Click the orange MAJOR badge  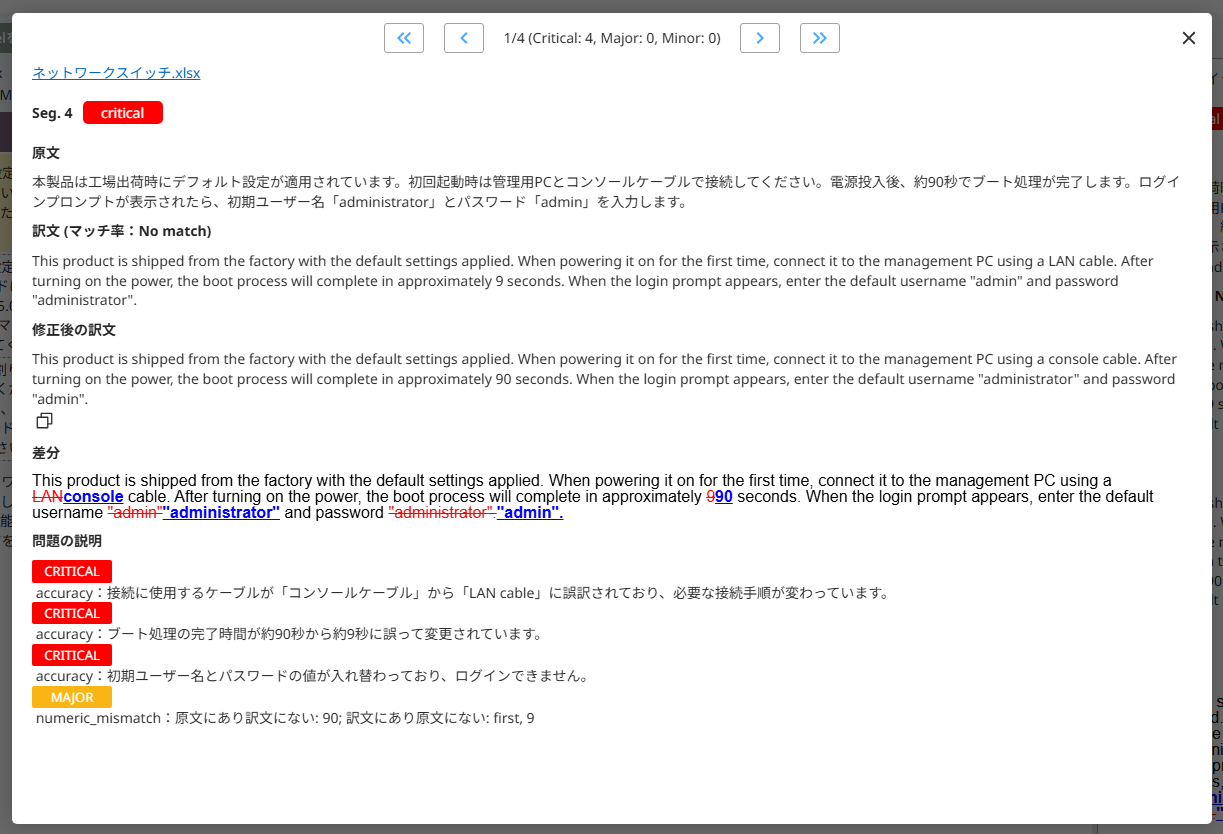click(x=72, y=697)
